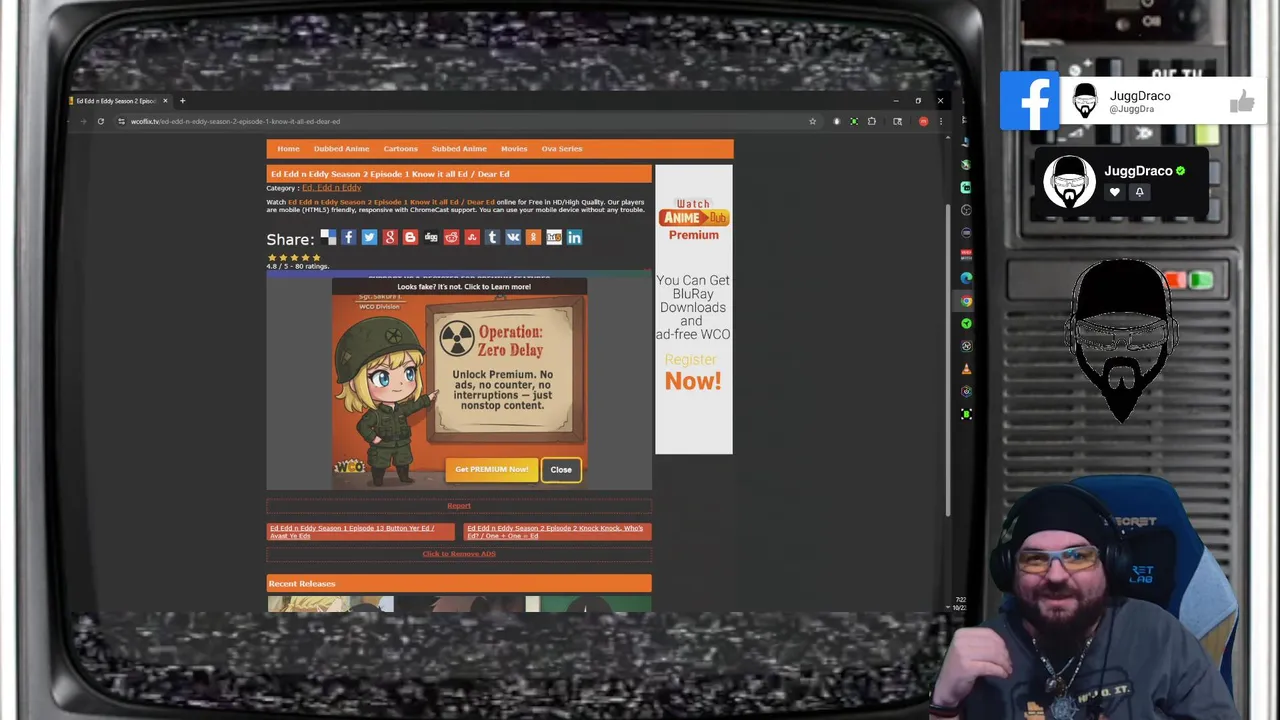Viewport: 1280px width, 720px height.
Task: Open the Chrome extensions puzzle icon
Action: coord(871,121)
